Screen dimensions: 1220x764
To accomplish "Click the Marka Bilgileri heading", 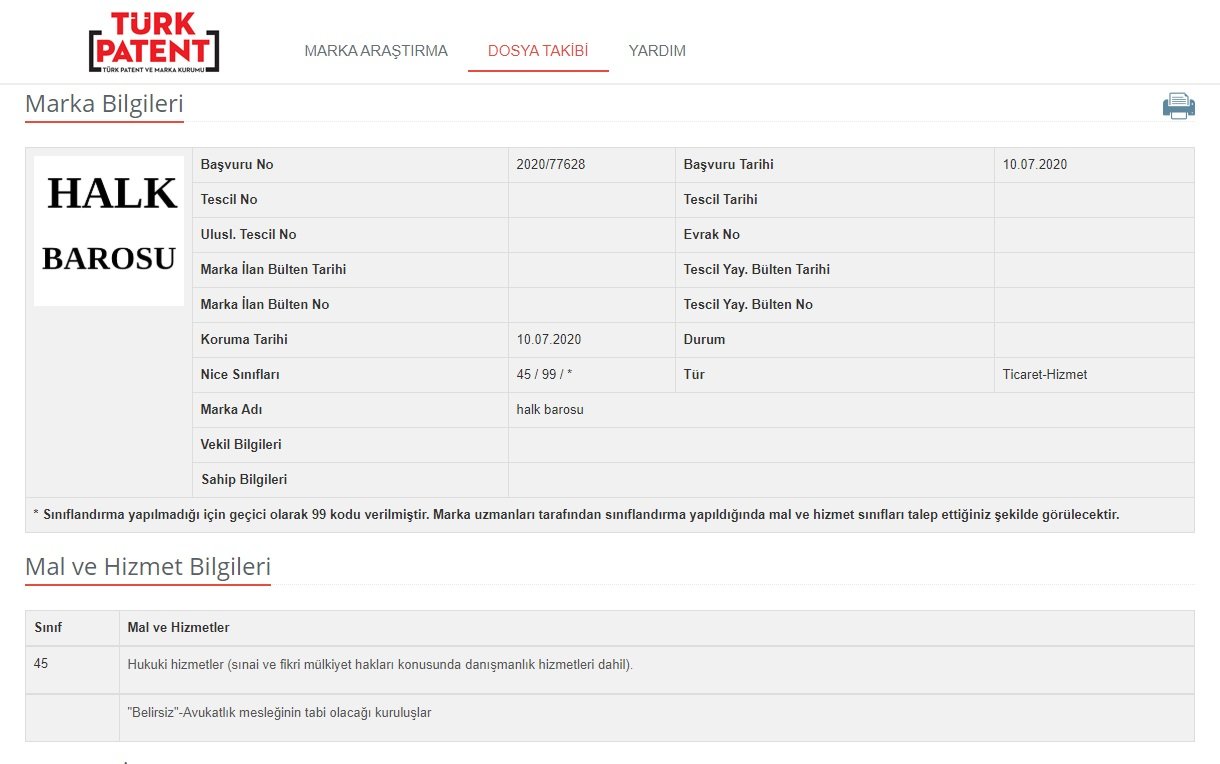I will tap(104, 104).
